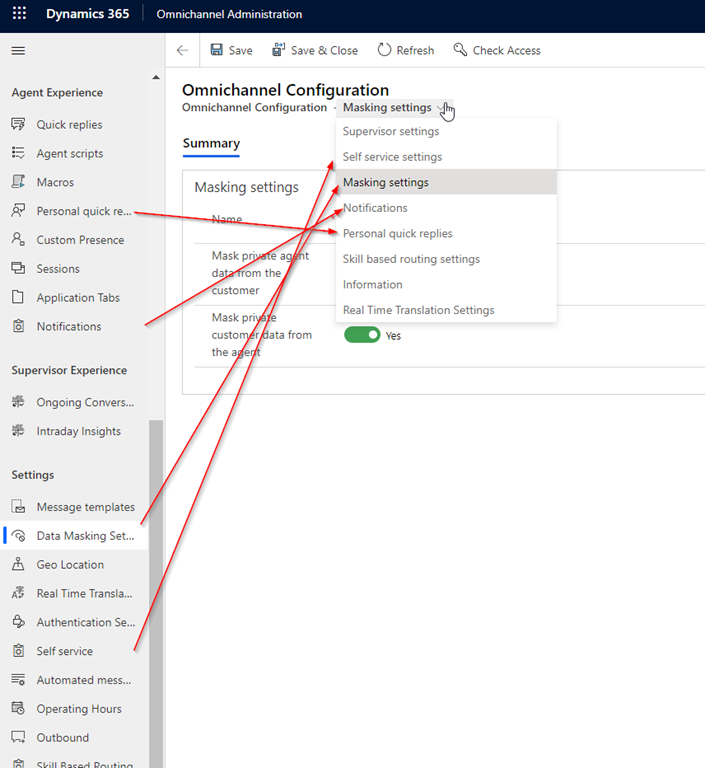The height and width of the screenshot is (768, 705).
Task: Click Save & Close button label
Action: (324, 50)
